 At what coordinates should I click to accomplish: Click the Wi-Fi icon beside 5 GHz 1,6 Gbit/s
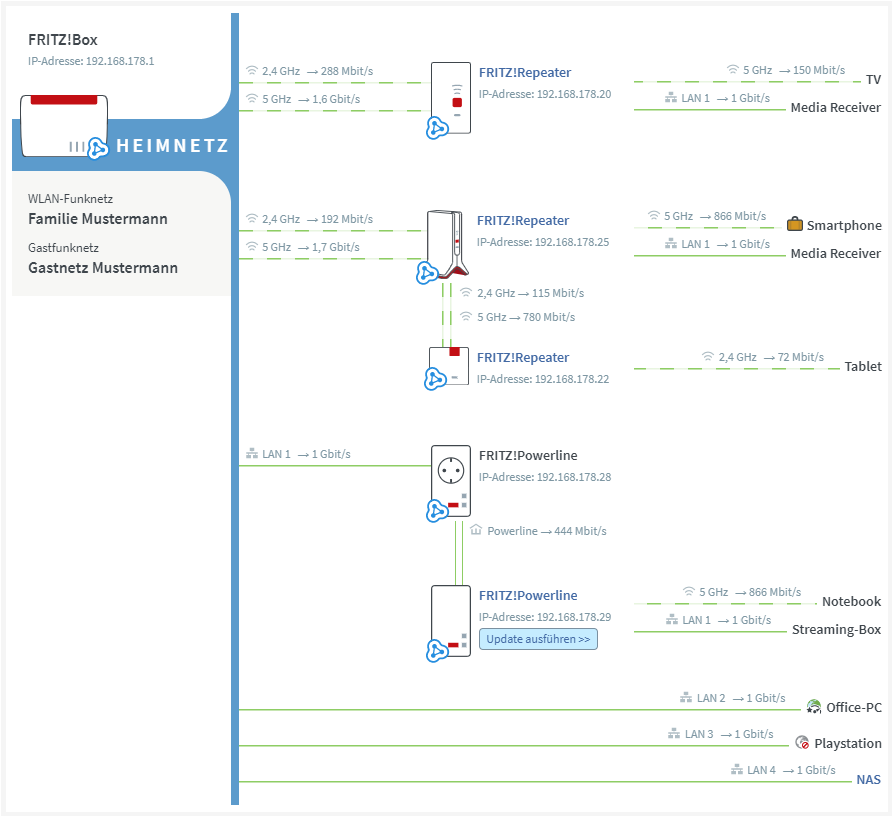[251, 98]
